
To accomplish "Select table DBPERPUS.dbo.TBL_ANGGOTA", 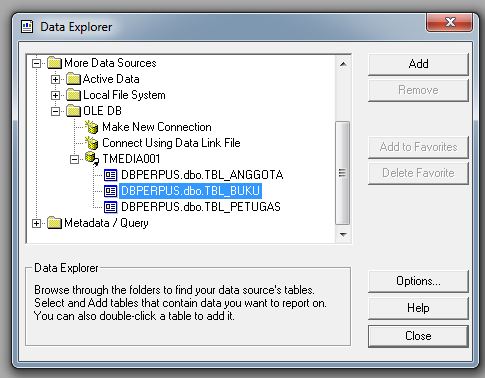I will tap(202, 175).
